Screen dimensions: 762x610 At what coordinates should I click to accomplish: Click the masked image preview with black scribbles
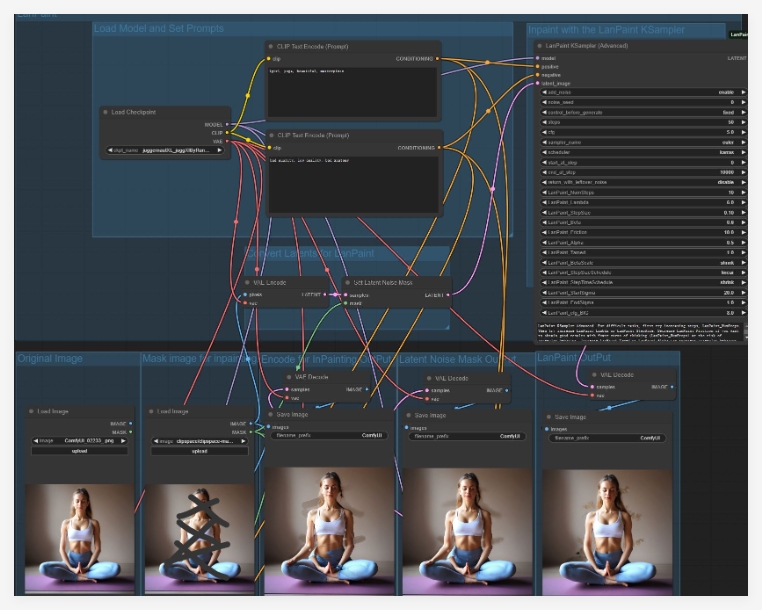200,535
